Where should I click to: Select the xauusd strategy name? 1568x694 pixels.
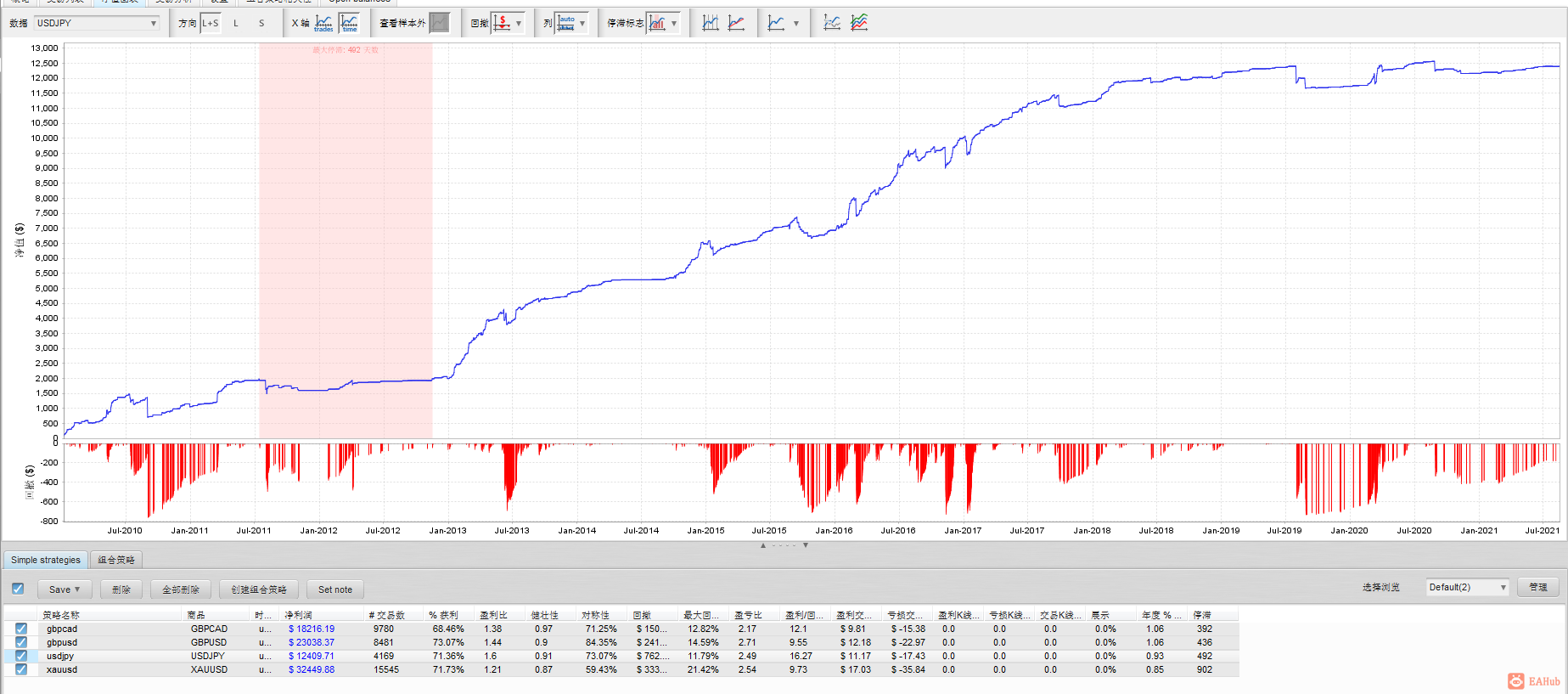coord(62,670)
